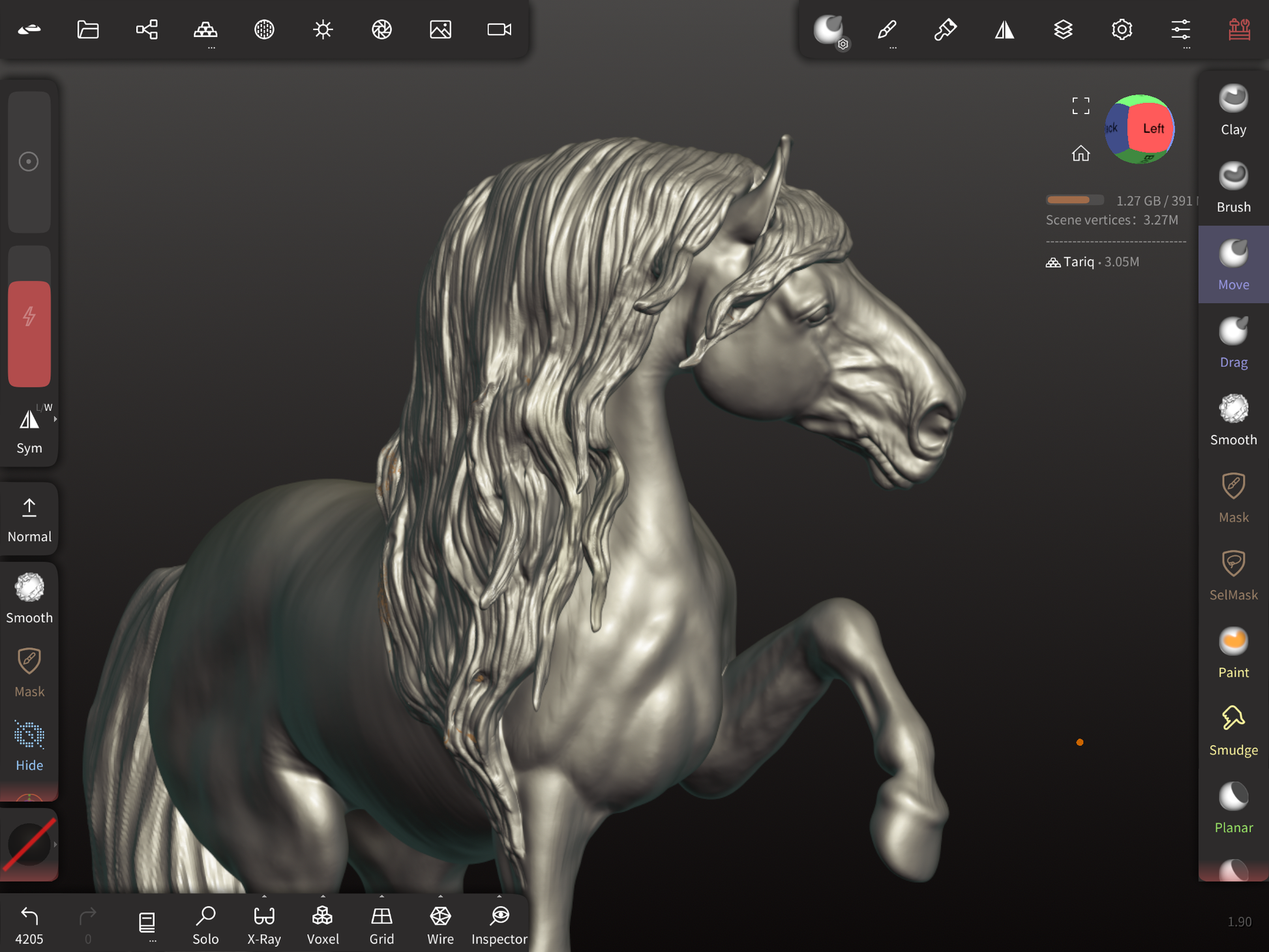Open lighting sun icon menu
This screenshot has height=952, width=1269.
click(323, 29)
